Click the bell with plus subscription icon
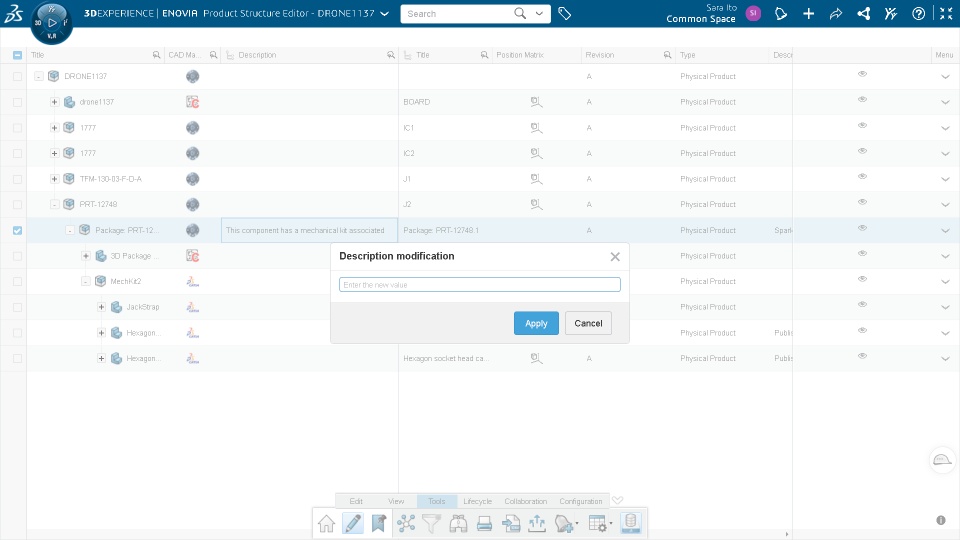960x540 pixels. tap(565, 523)
